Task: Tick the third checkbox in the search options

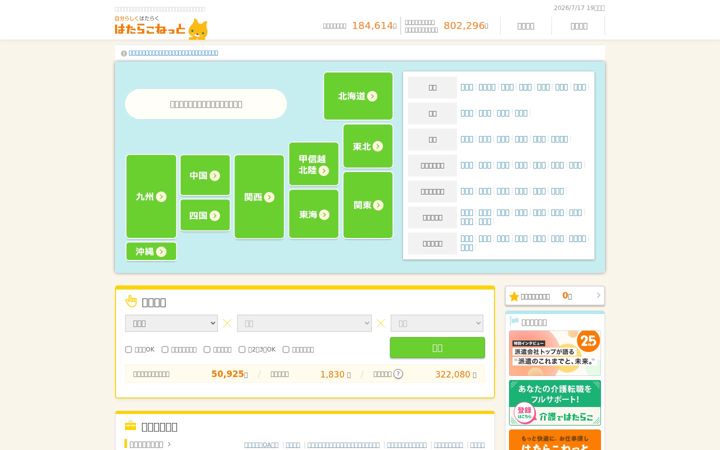Action: click(x=207, y=349)
